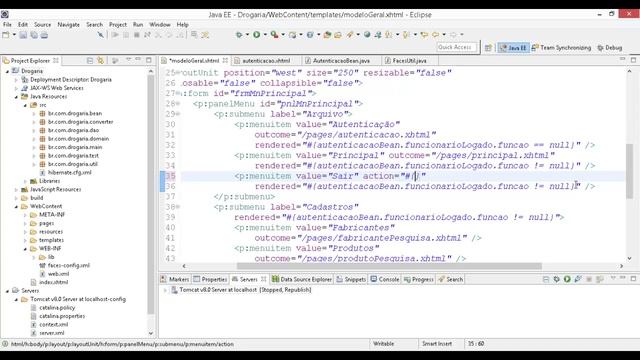Click the Skip All Breakpoints toolbar icon
This screenshot has width=640, height=360.
100,35
